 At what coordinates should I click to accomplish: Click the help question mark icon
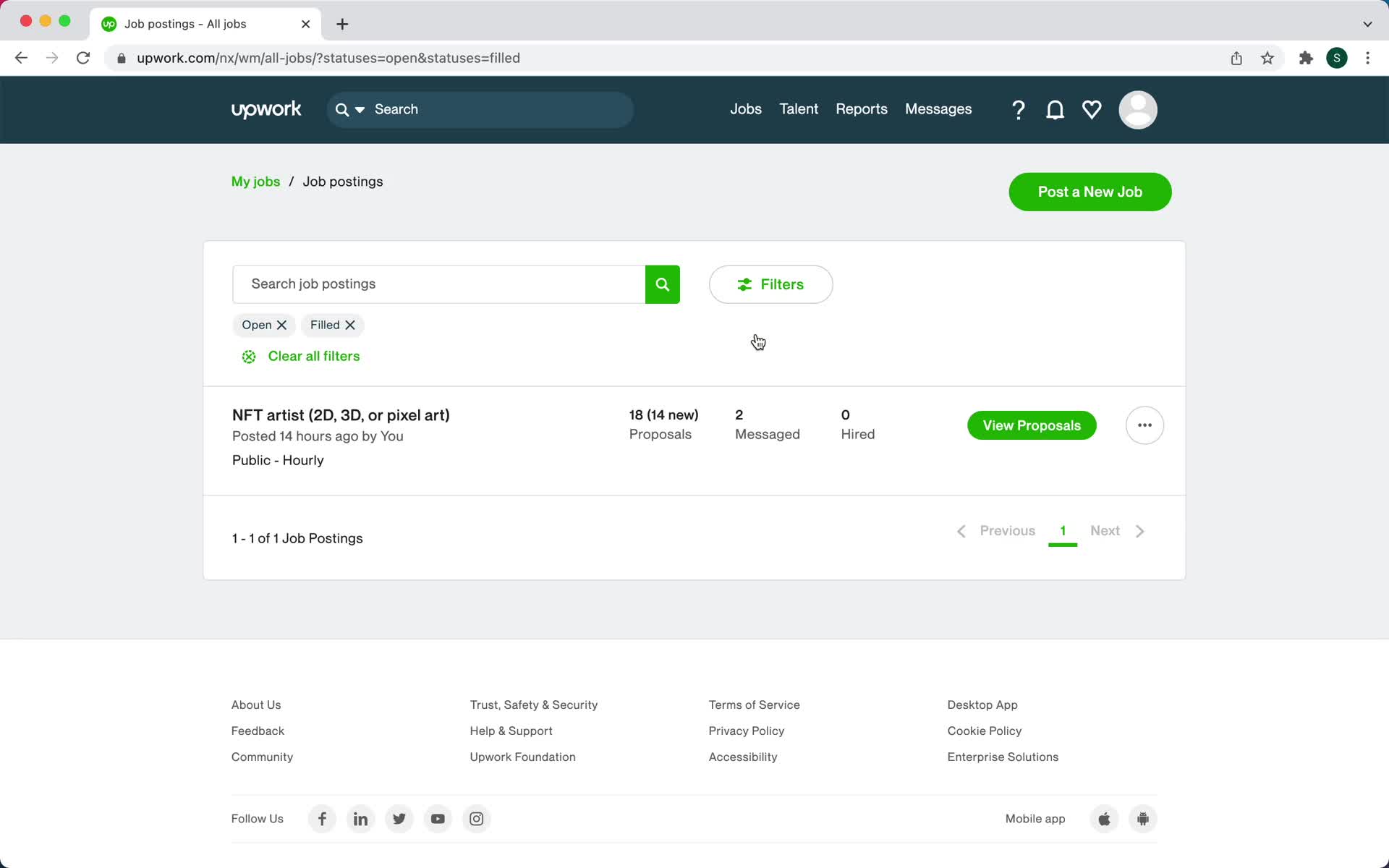(x=1018, y=109)
